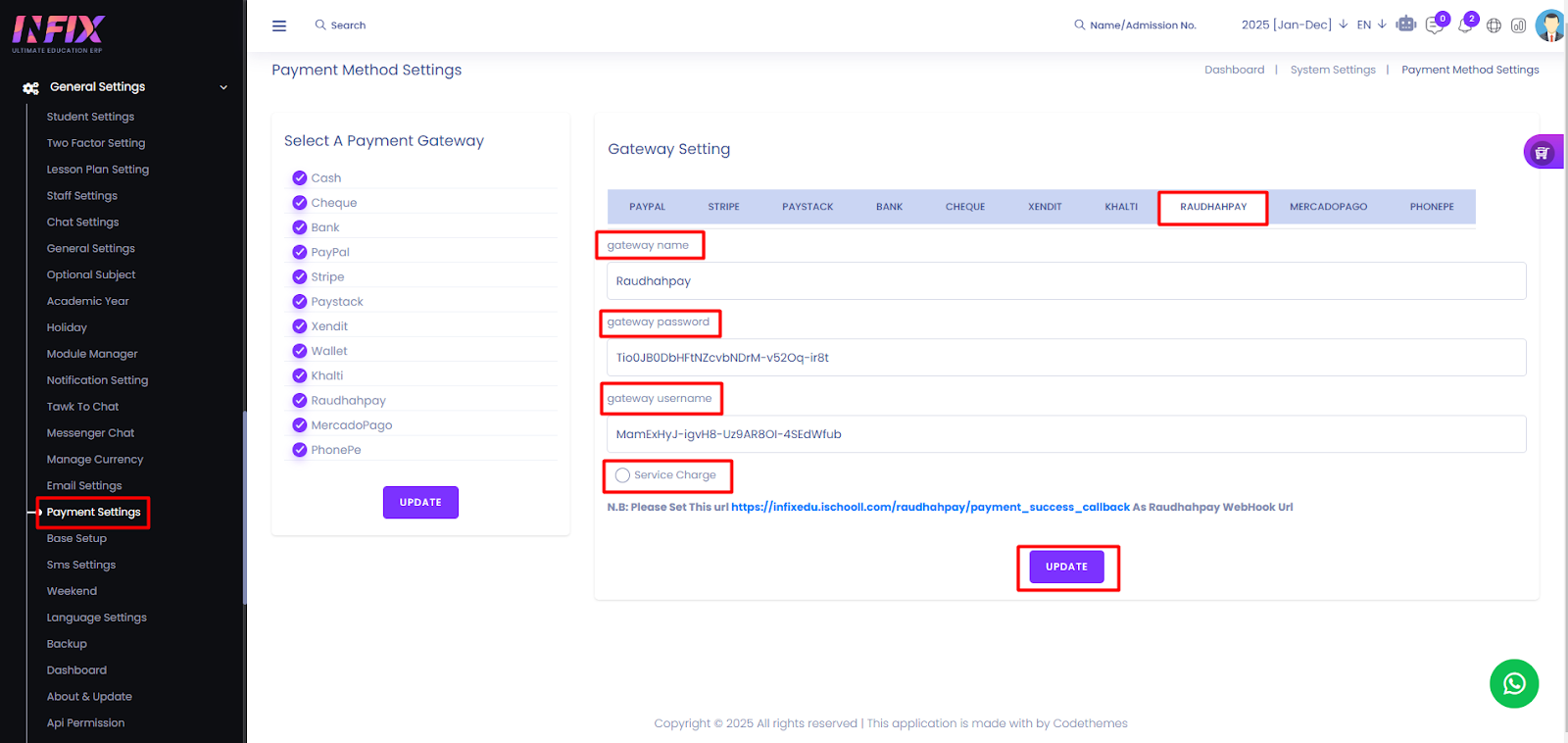This screenshot has height=743, width=1568.
Task: Click Payment Method Settings breadcrumb
Action: [x=1470, y=70]
